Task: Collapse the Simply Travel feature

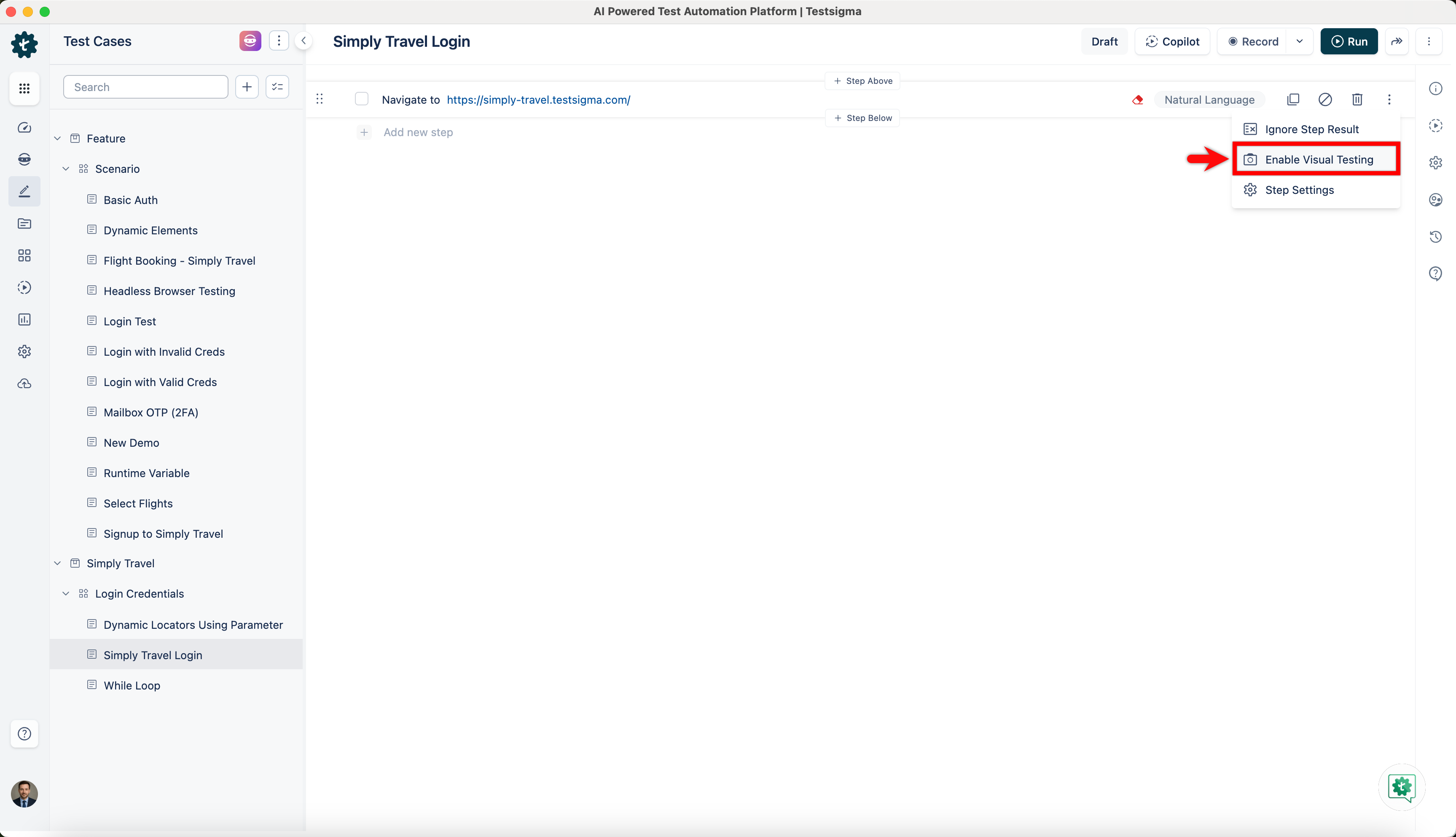Action: coord(57,563)
